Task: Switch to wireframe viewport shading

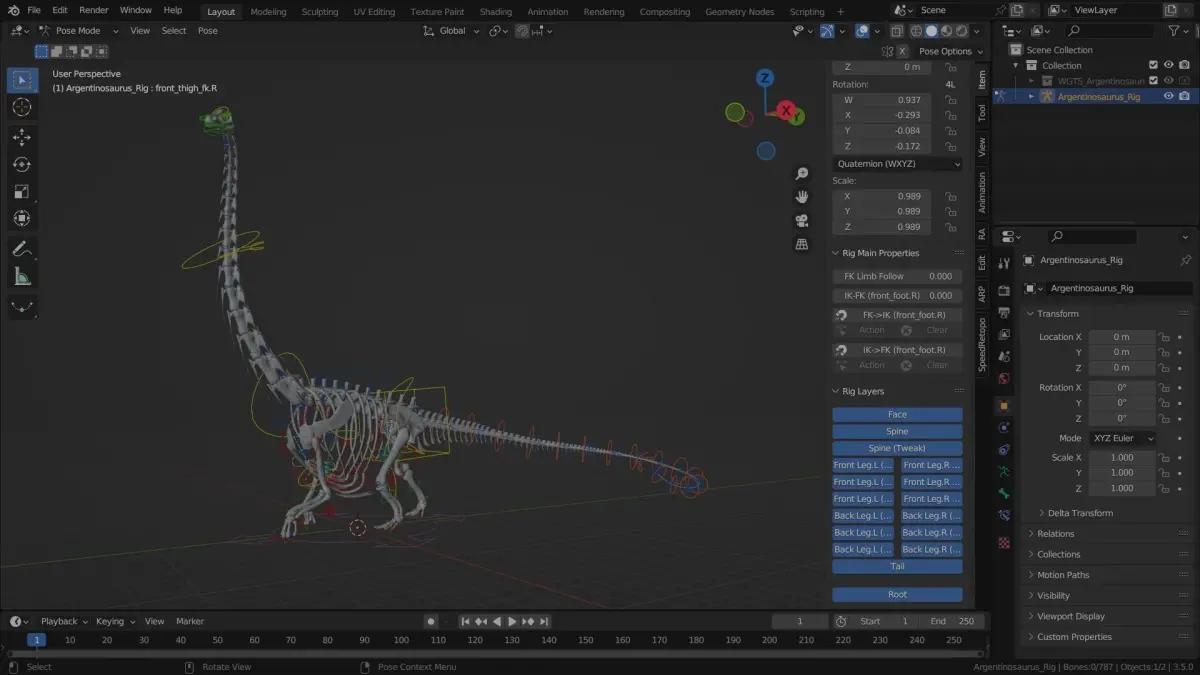Action: (916, 31)
